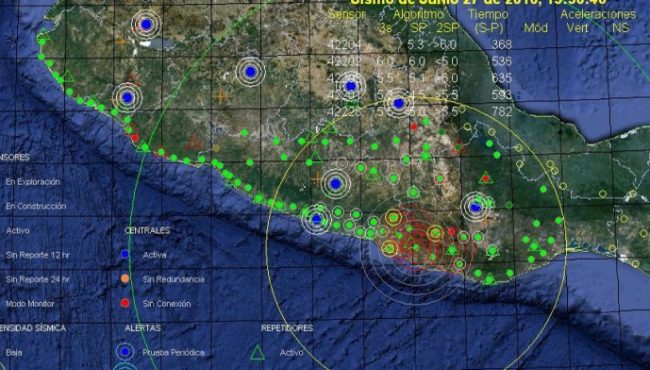Select the Sin Reporte 24 hr legend entry

pyautogui.click(x=38, y=279)
